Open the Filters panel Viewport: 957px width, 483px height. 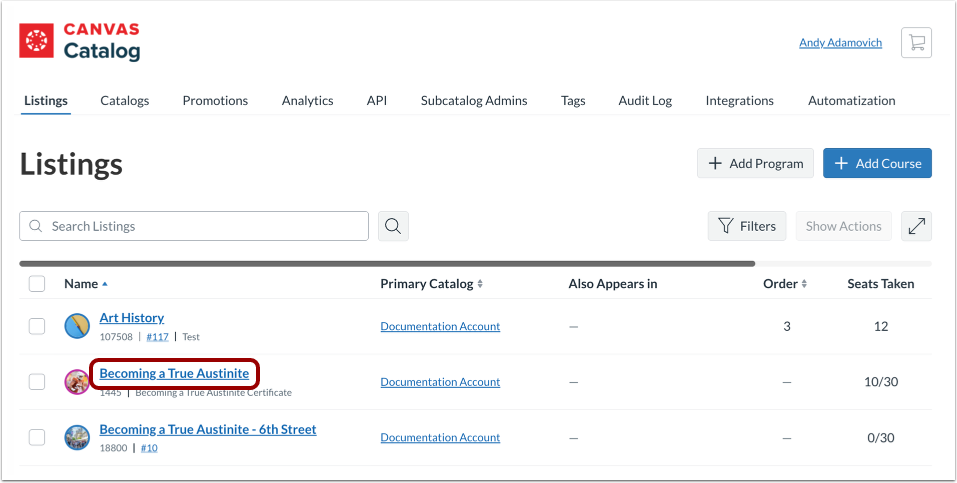[x=747, y=226]
